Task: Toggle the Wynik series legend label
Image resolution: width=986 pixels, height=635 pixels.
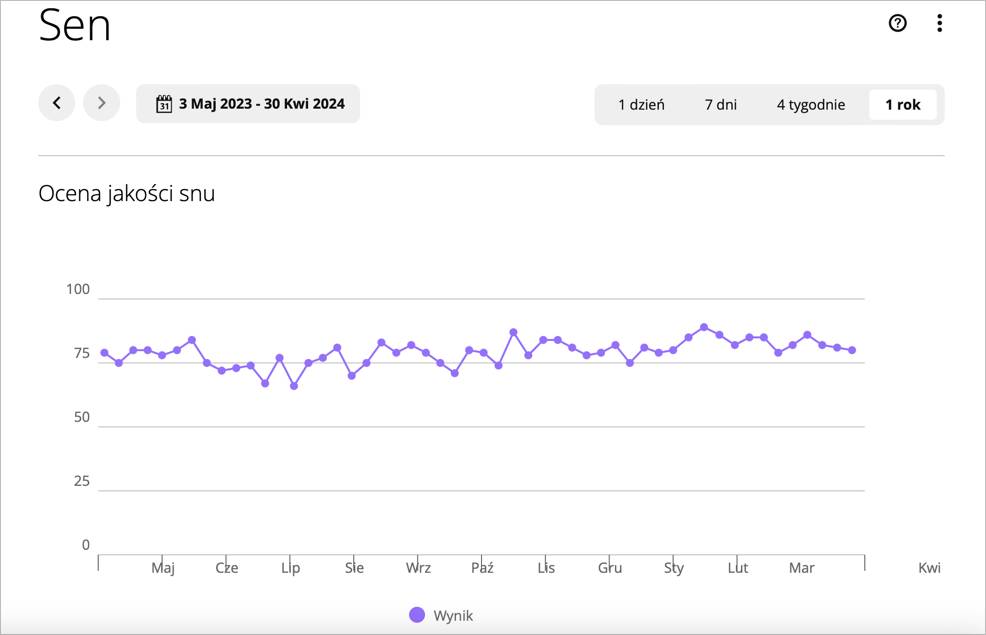Action: tap(453, 615)
